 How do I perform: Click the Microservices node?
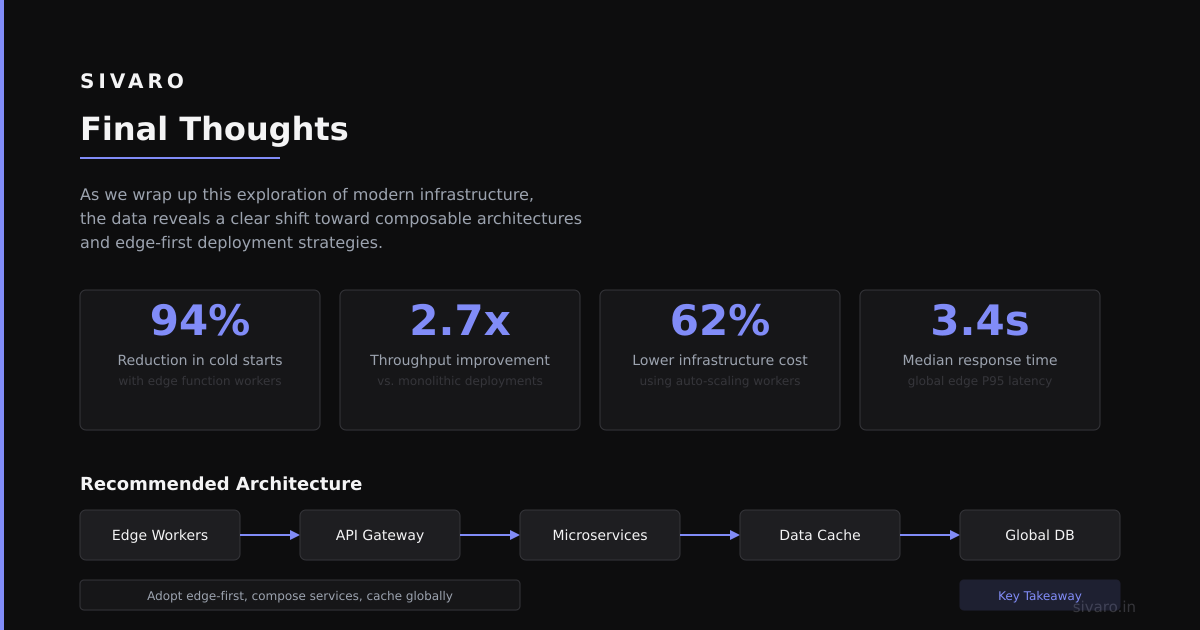[600, 535]
